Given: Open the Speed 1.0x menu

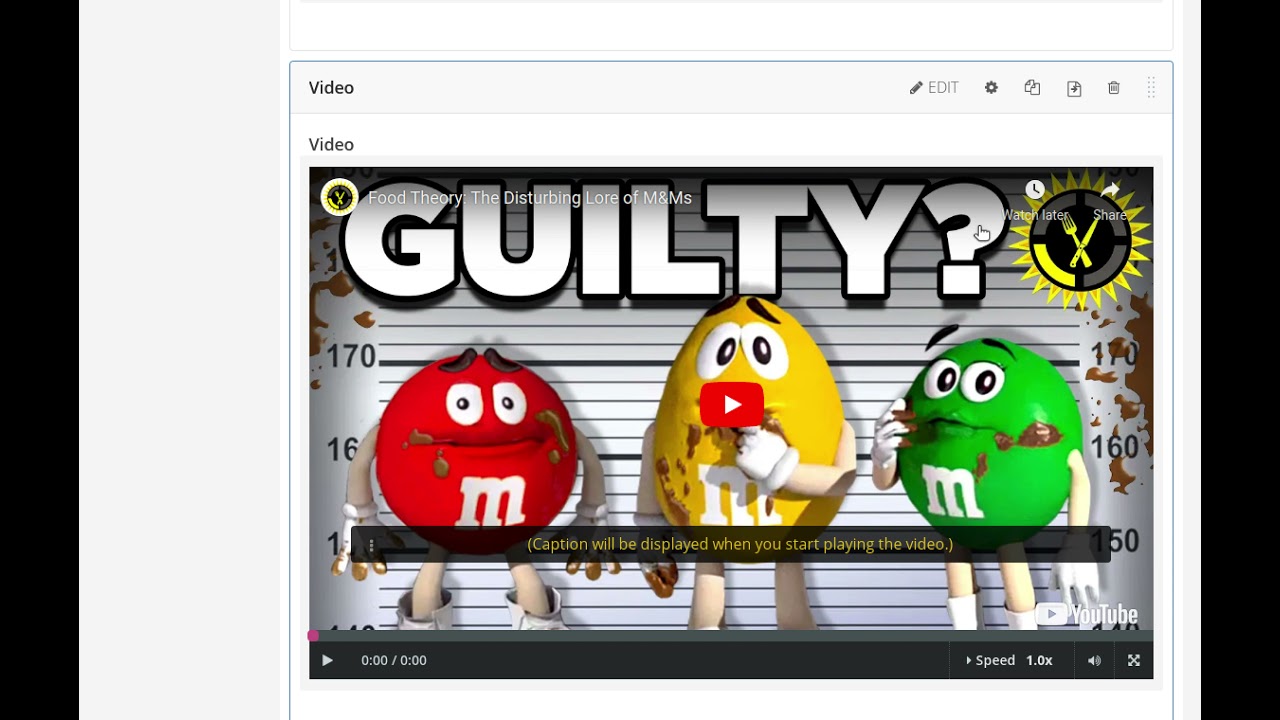Looking at the screenshot, I should [x=1009, y=660].
